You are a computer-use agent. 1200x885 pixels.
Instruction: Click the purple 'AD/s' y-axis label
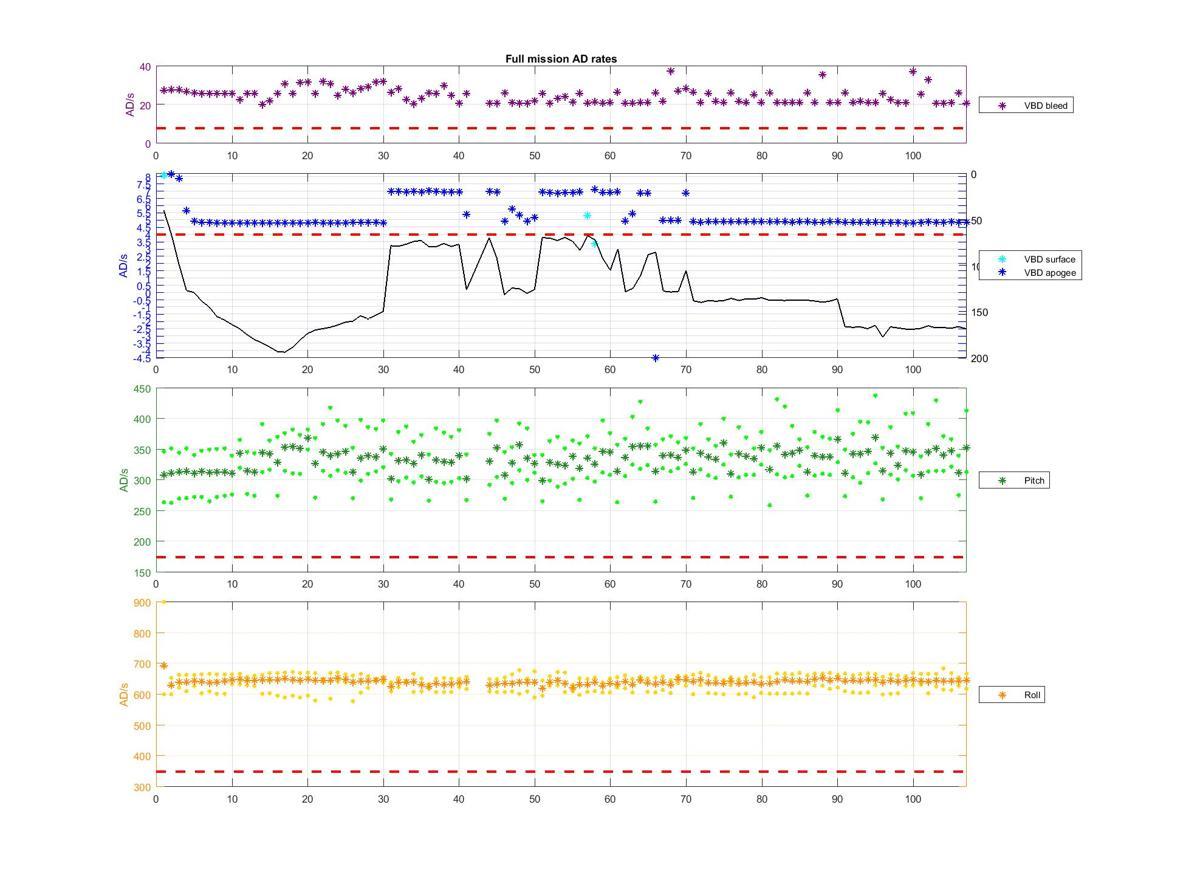pos(129,105)
